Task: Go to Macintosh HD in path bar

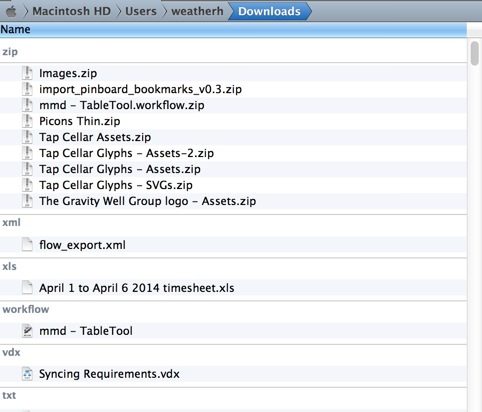Action: (71, 11)
